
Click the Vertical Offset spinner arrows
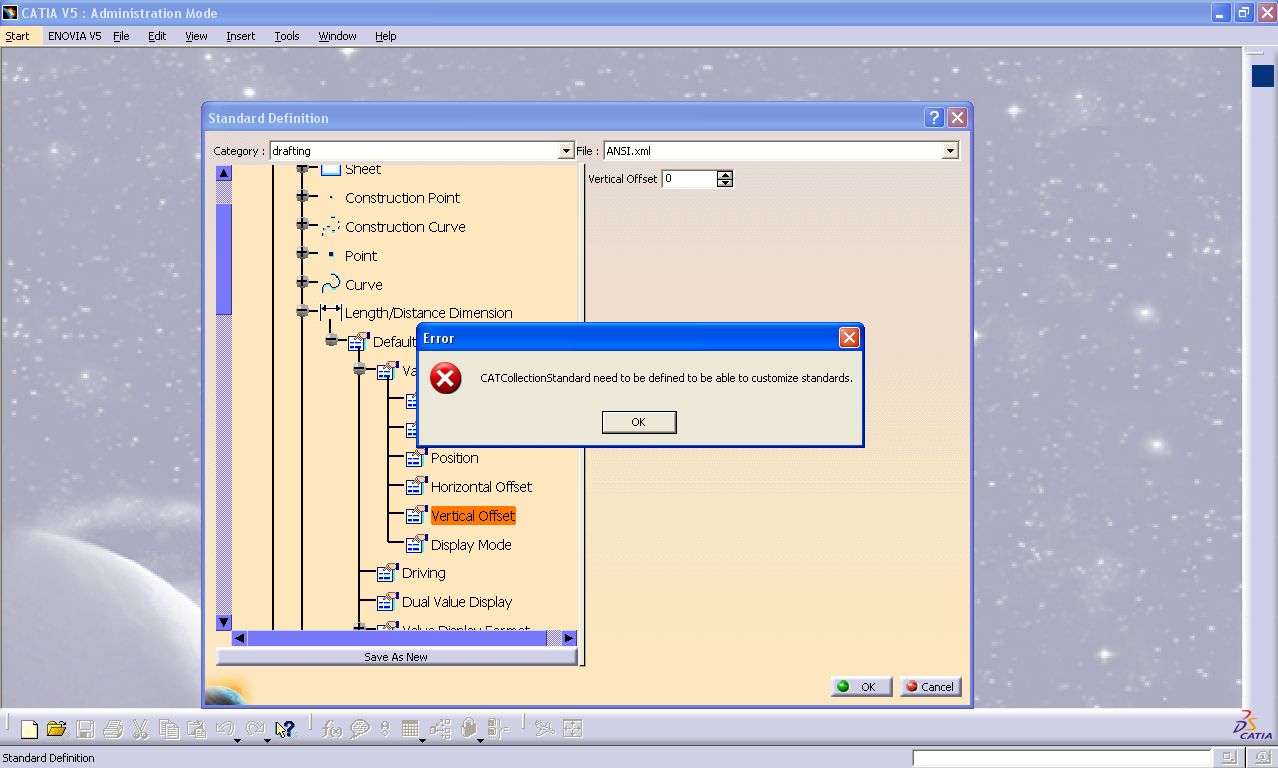click(726, 179)
